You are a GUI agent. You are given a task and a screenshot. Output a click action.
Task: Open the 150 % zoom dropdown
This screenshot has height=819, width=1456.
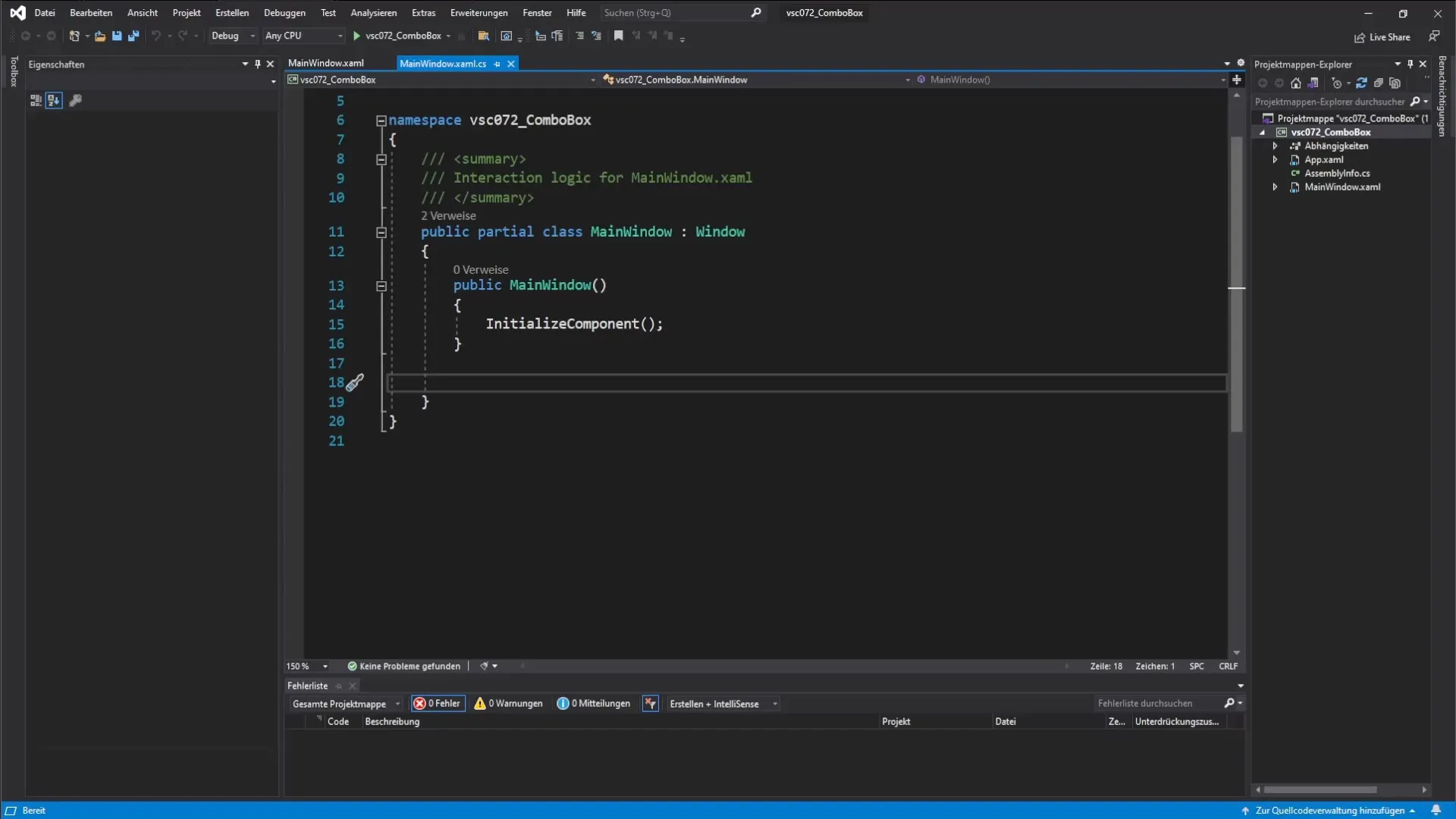pos(307,667)
